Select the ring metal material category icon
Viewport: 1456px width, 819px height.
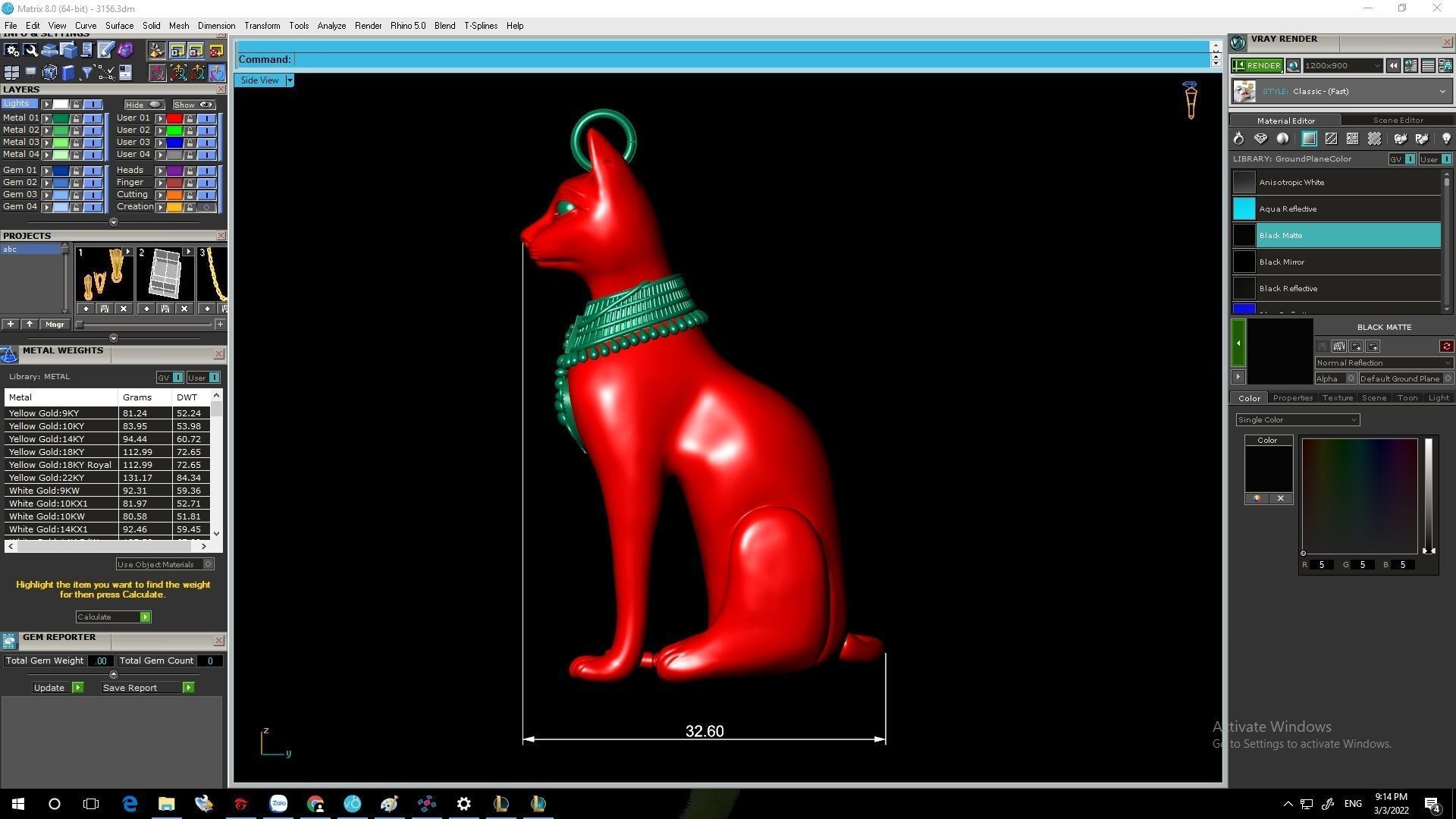pos(1238,139)
